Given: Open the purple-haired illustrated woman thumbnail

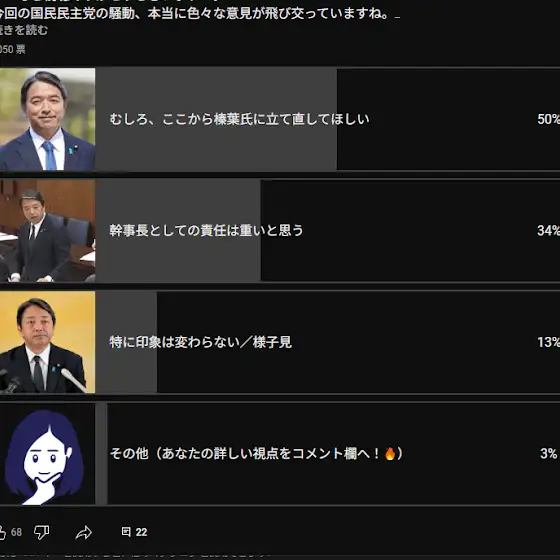Looking at the screenshot, I should 48,454.
